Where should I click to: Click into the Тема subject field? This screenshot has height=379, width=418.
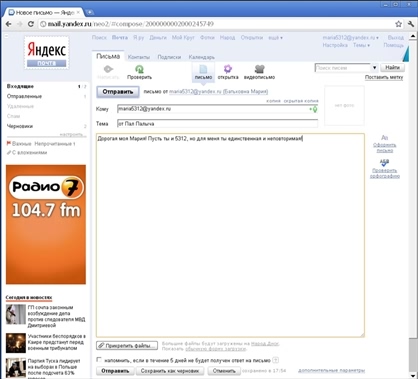(217, 124)
